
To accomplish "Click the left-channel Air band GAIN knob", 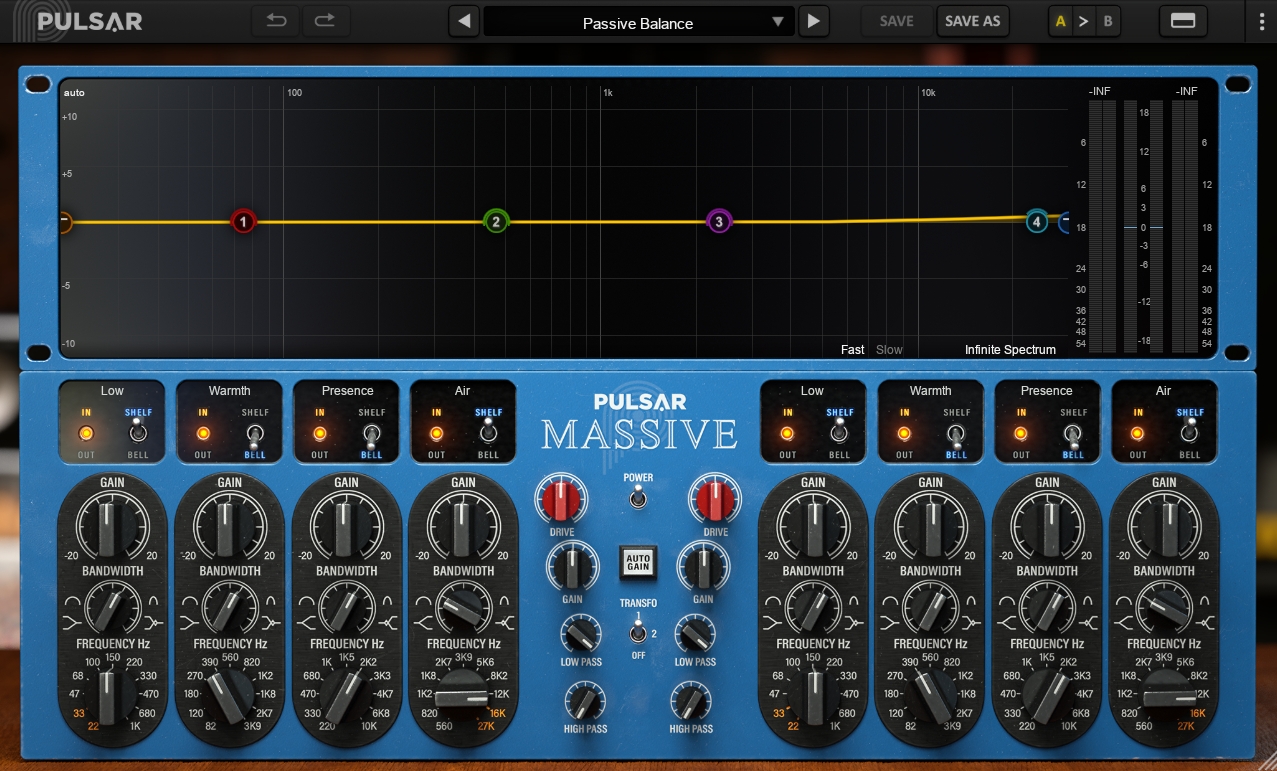I will point(463,525).
